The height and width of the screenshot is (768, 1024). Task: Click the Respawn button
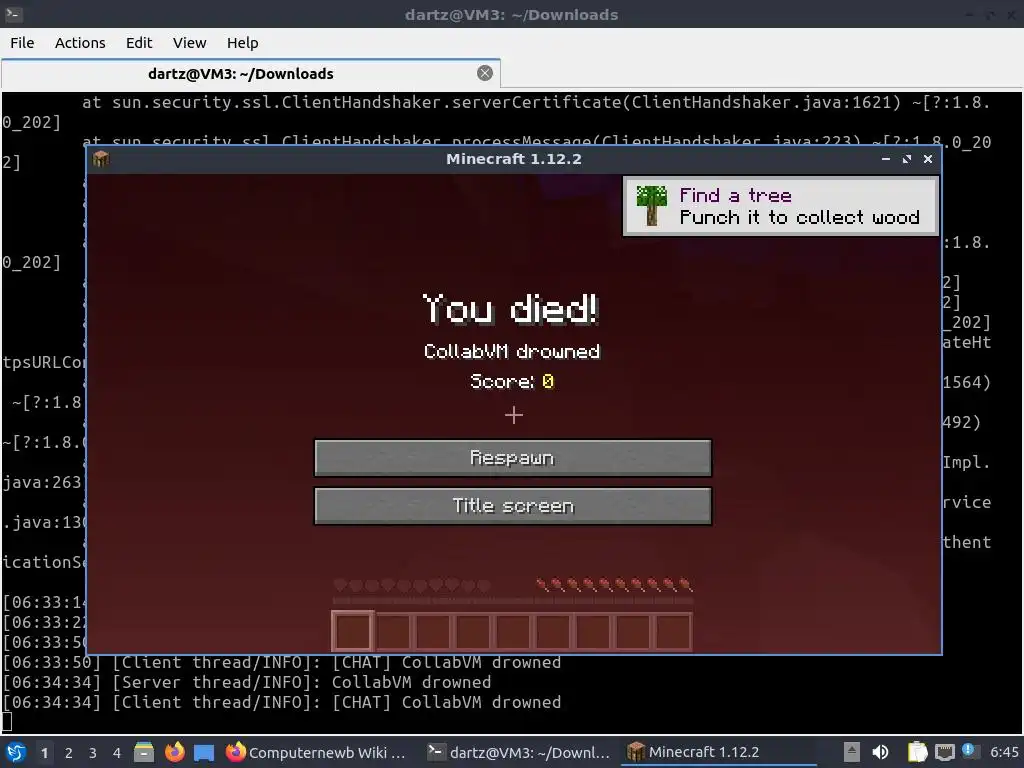(513, 458)
